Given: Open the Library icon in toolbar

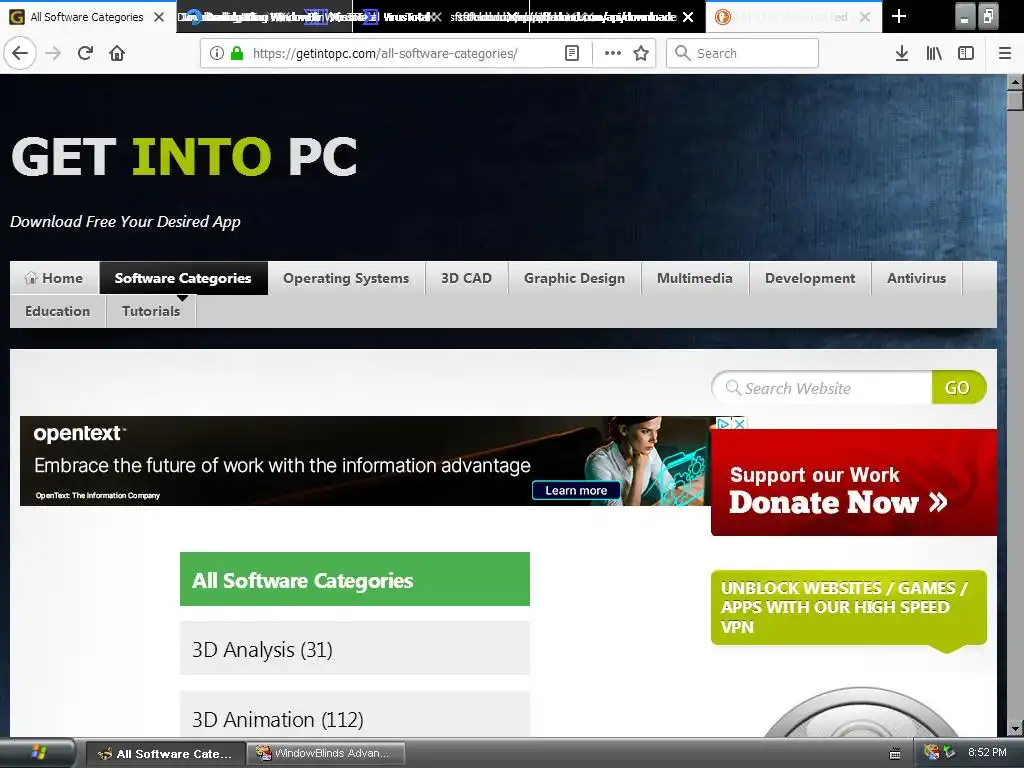Looking at the screenshot, I should (x=934, y=53).
